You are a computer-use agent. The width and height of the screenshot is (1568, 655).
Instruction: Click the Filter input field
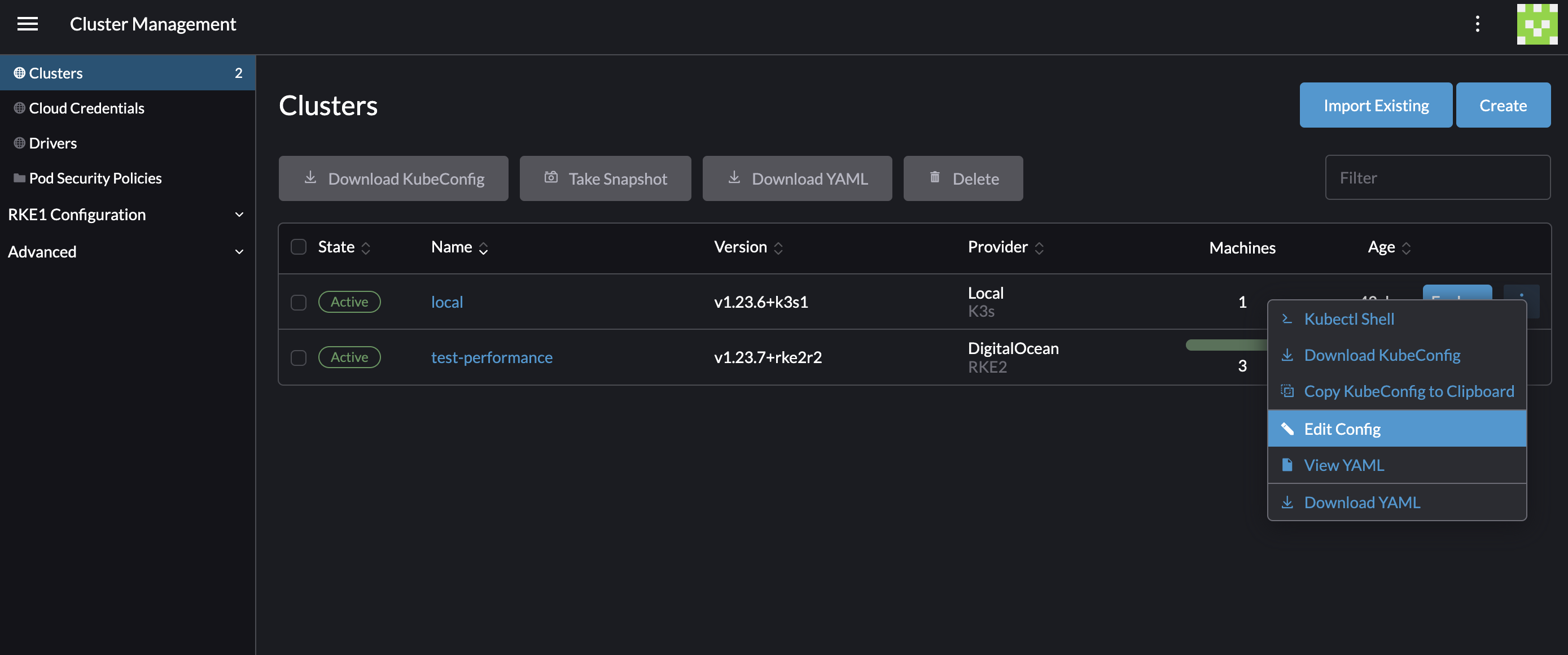click(1437, 178)
